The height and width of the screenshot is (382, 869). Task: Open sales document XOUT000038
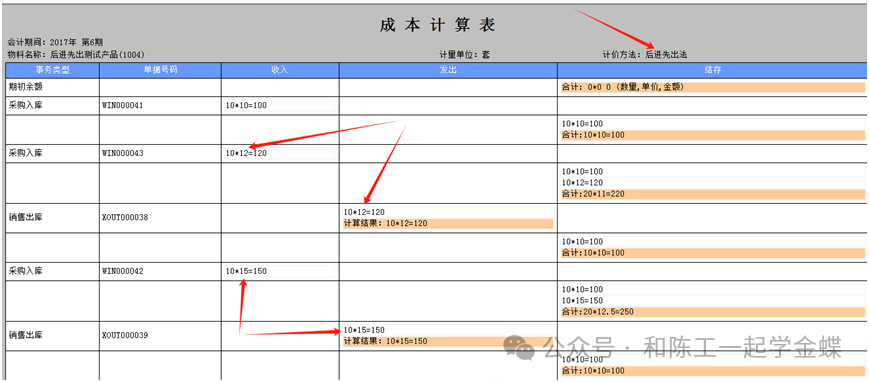[x=125, y=218]
